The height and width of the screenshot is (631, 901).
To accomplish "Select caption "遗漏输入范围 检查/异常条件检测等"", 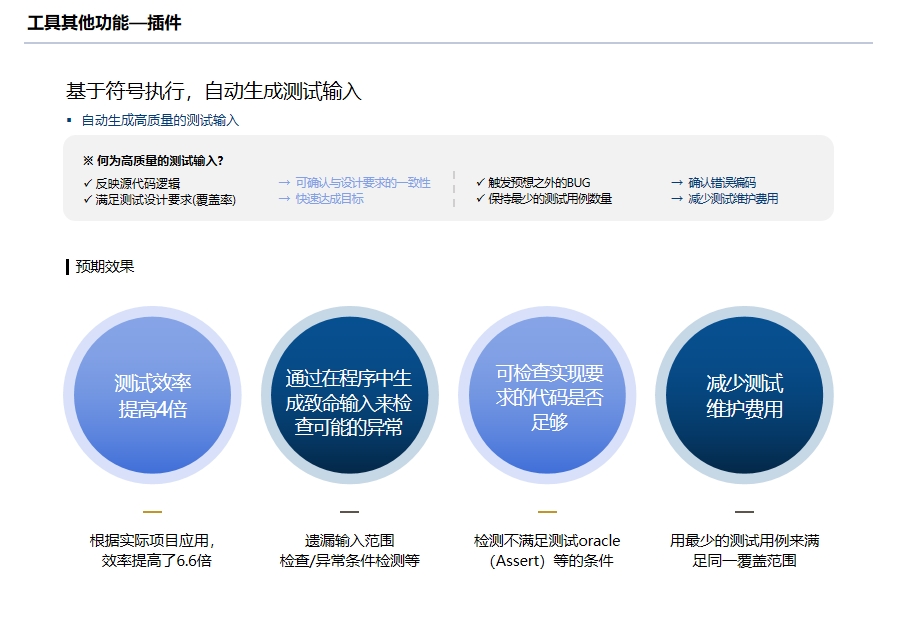I will coord(349,551).
